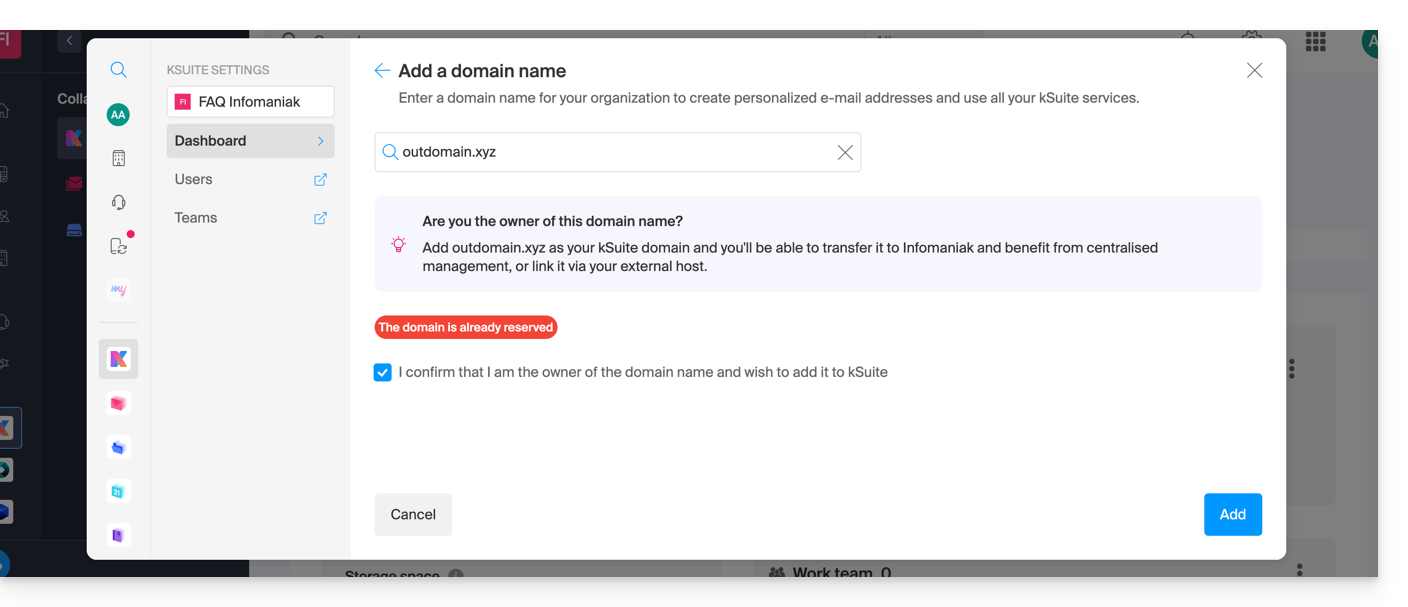Viewport: 1408px width, 607px height.
Task: Click the Add button
Action: 1232,515
